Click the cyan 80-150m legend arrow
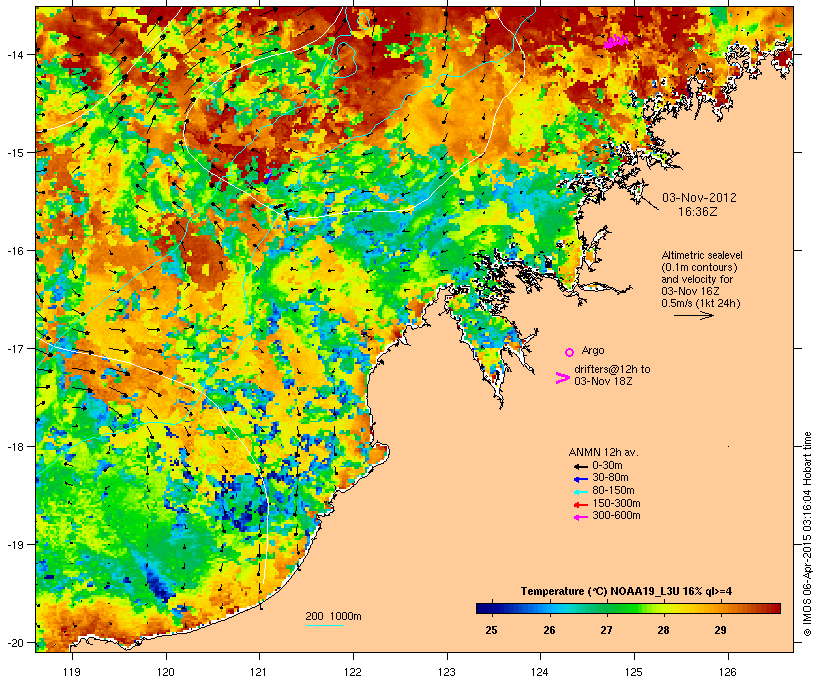Image resolution: width=820 pixels, height=680 pixels. (x=580, y=492)
